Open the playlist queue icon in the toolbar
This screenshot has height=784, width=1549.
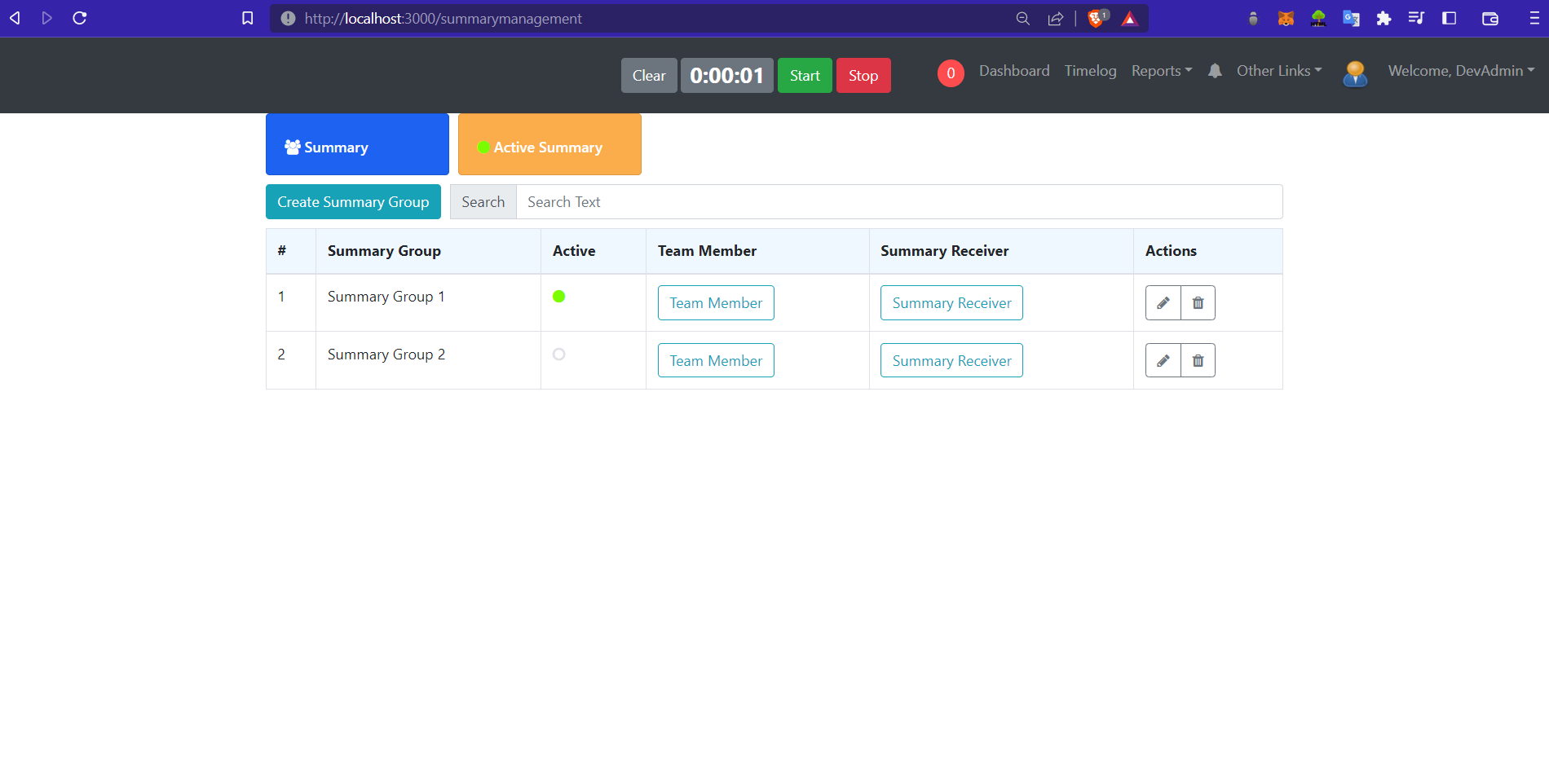coord(1416,18)
